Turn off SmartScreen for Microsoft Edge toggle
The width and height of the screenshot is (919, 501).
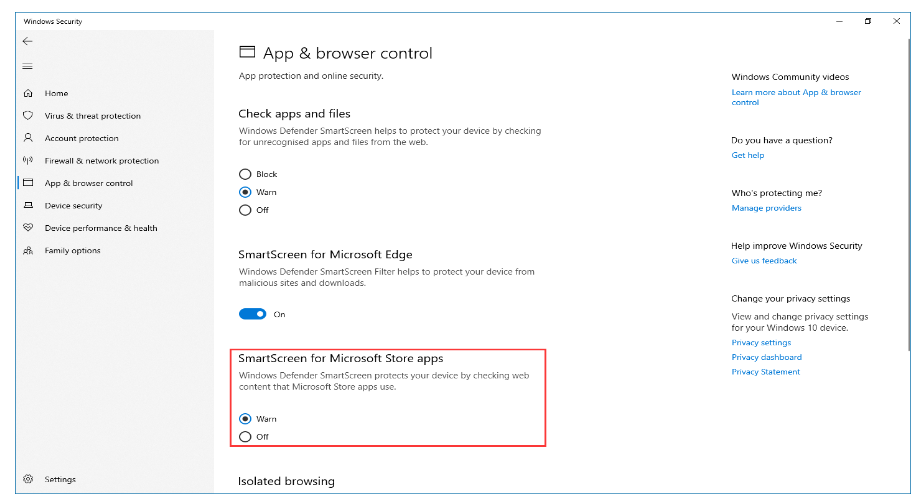tap(253, 314)
